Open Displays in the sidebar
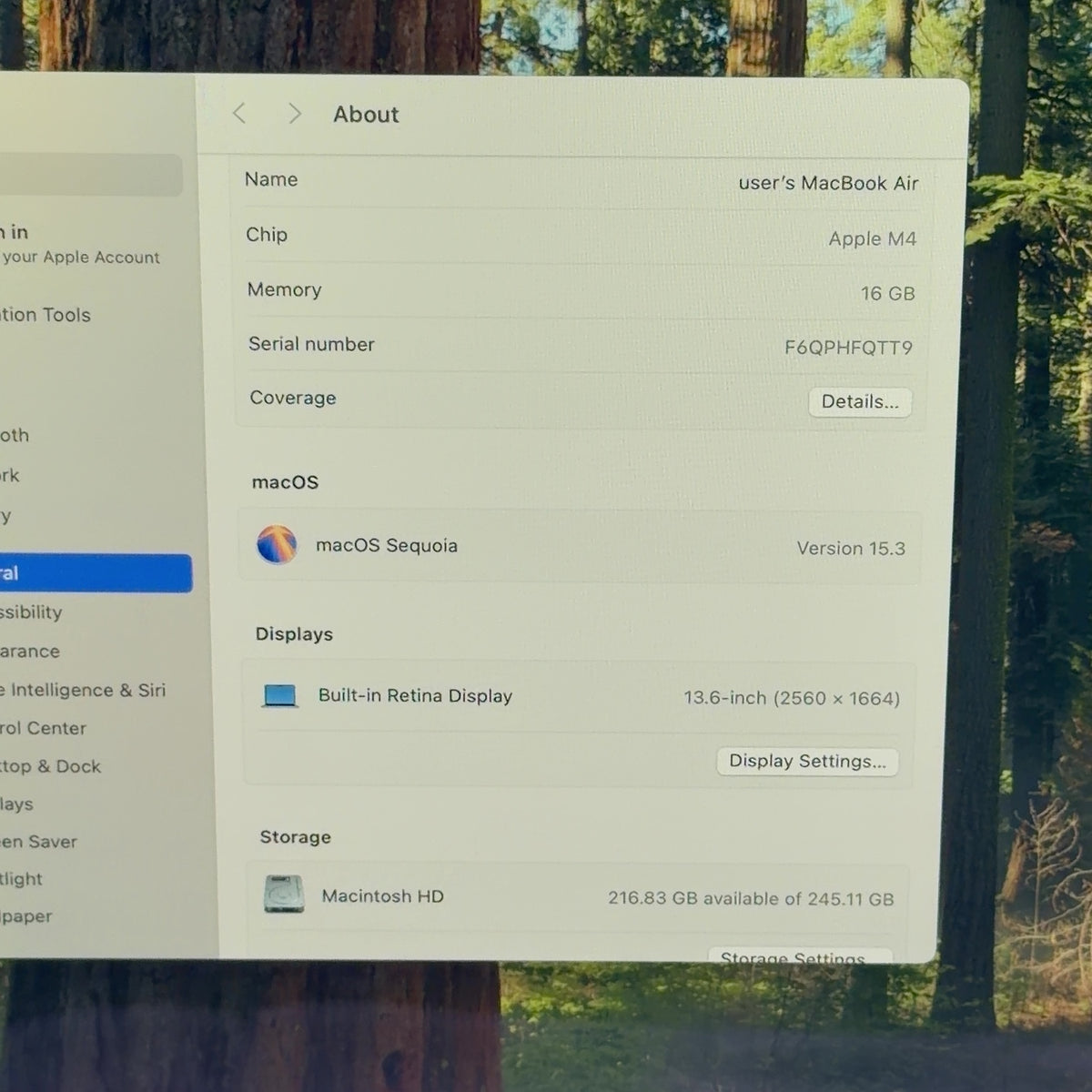This screenshot has height=1092, width=1092. click(x=16, y=804)
